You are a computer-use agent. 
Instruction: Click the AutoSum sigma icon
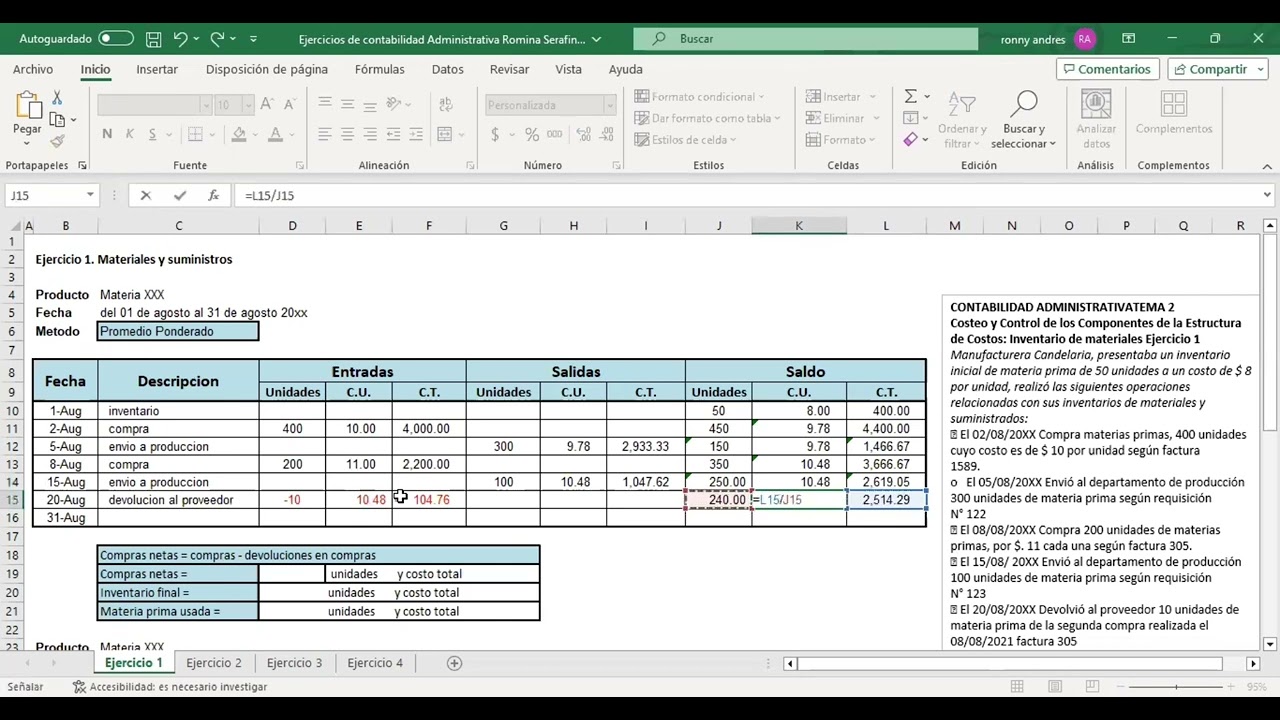click(911, 96)
